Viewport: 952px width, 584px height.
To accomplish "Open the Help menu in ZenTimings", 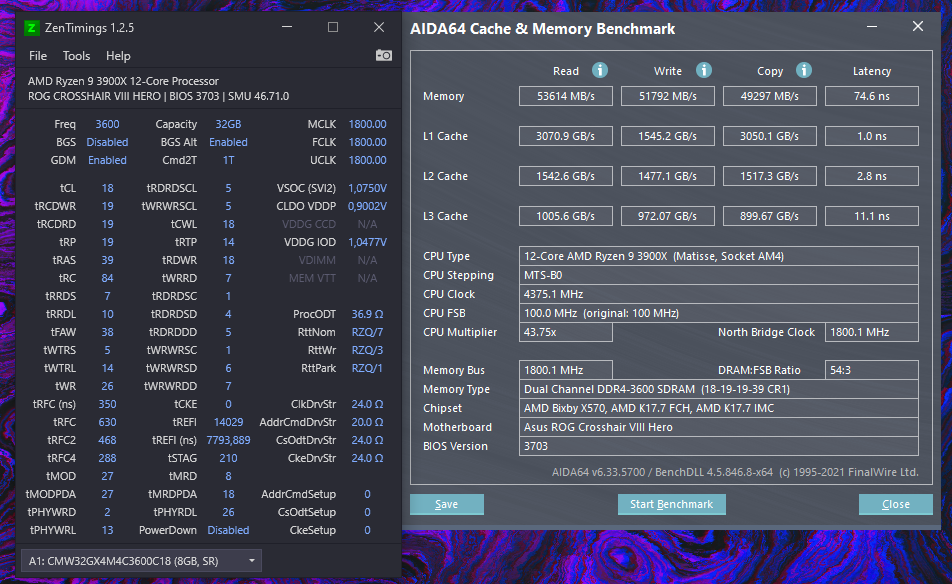I will point(118,56).
